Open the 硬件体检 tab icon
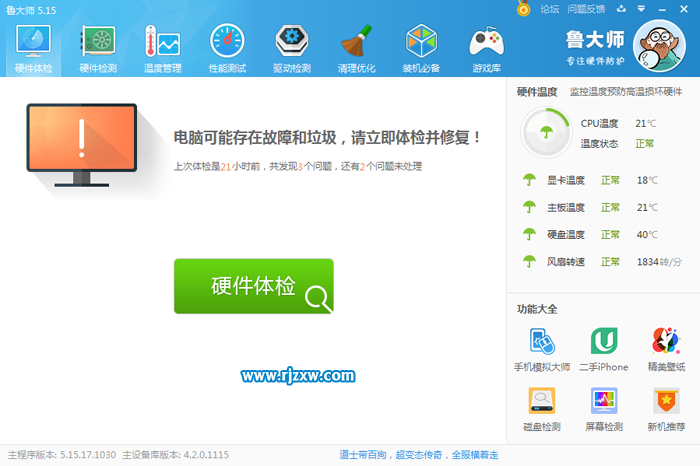 click(33, 41)
